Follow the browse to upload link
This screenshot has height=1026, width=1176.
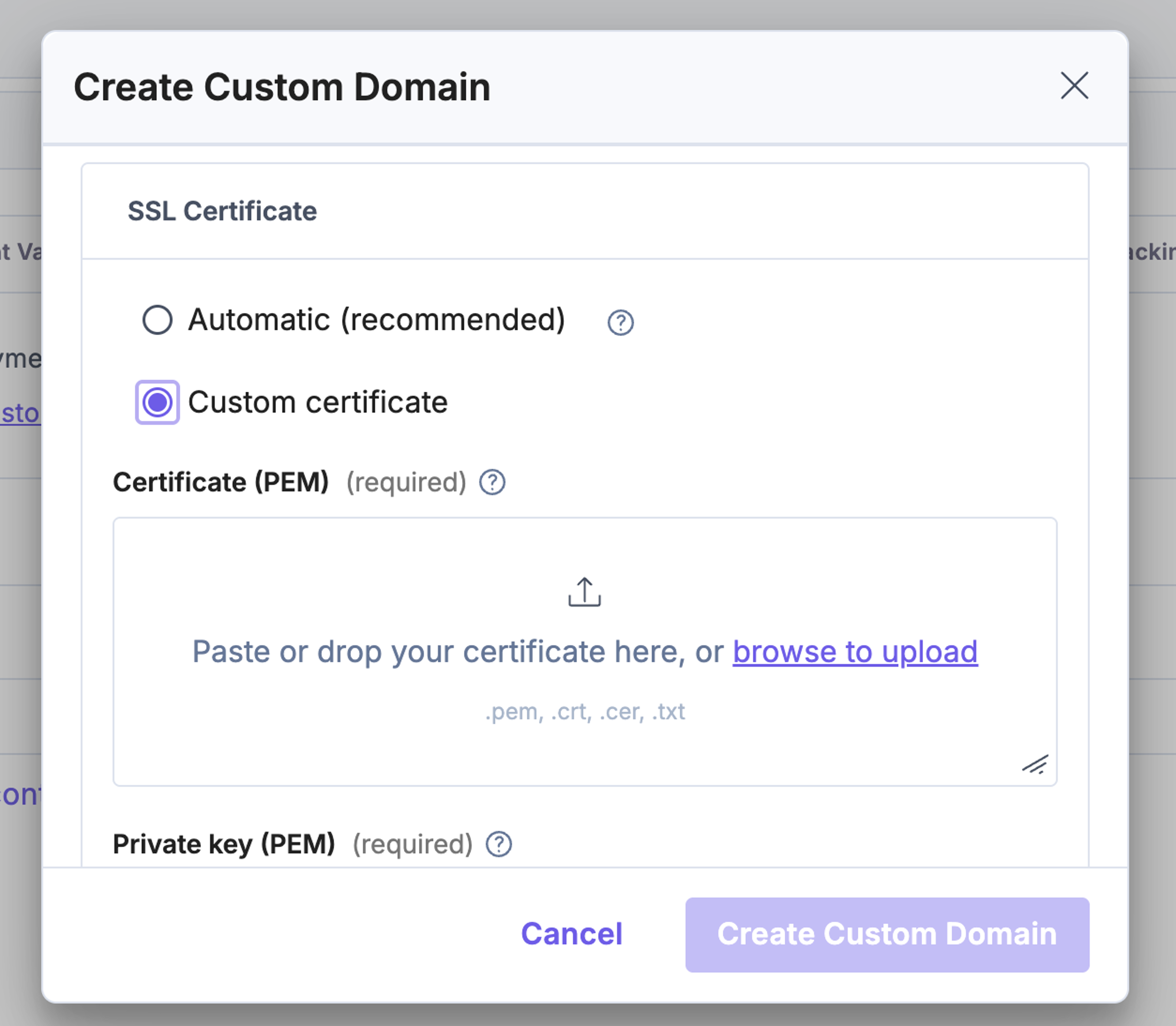(x=855, y=651)
